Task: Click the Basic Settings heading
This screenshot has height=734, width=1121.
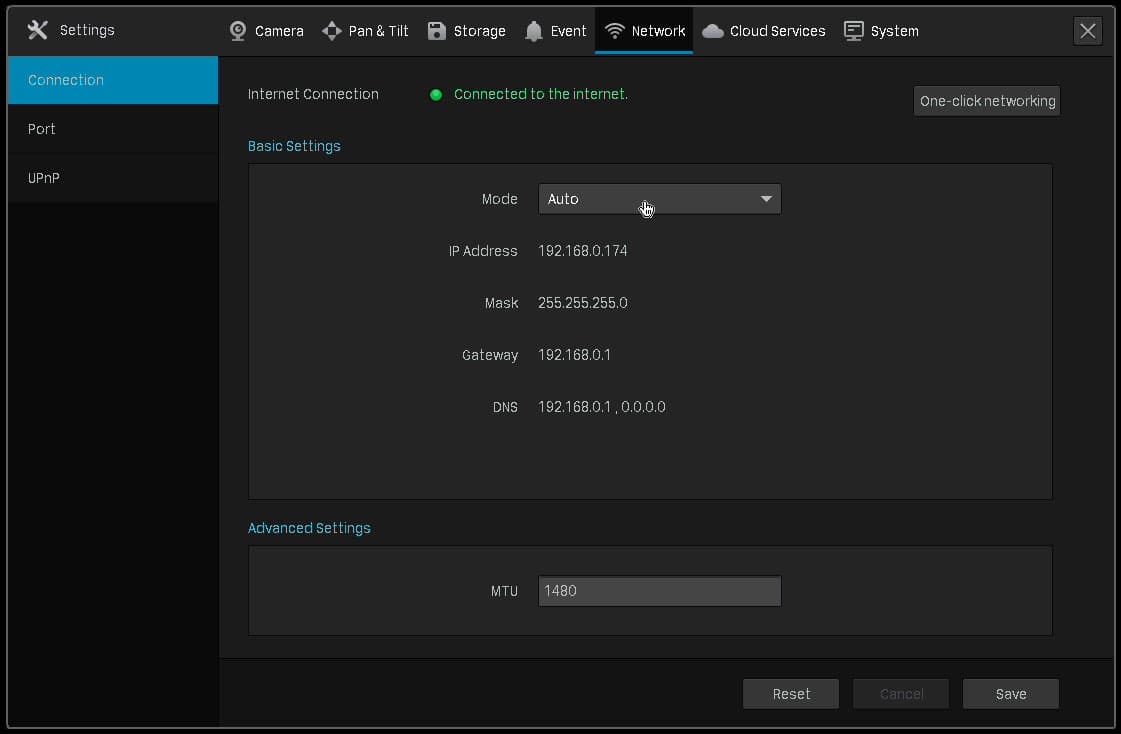Action: tap(294, 146)
